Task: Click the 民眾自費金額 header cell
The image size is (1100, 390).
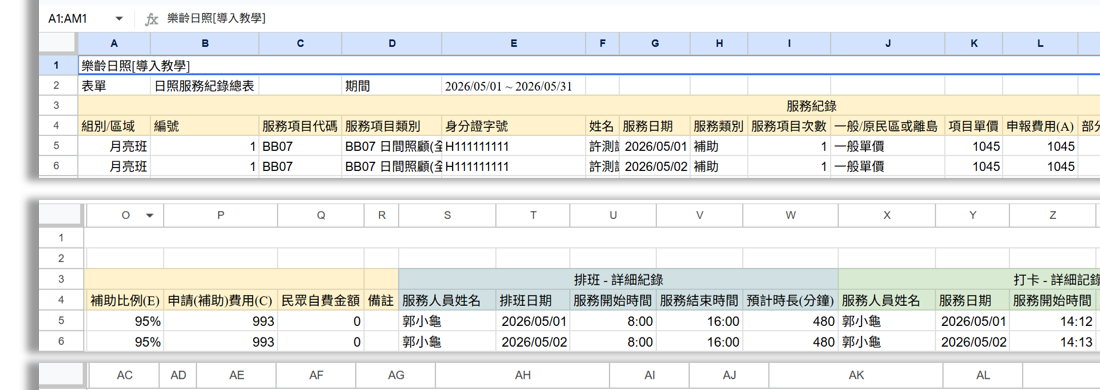Action: coord(321,300)
